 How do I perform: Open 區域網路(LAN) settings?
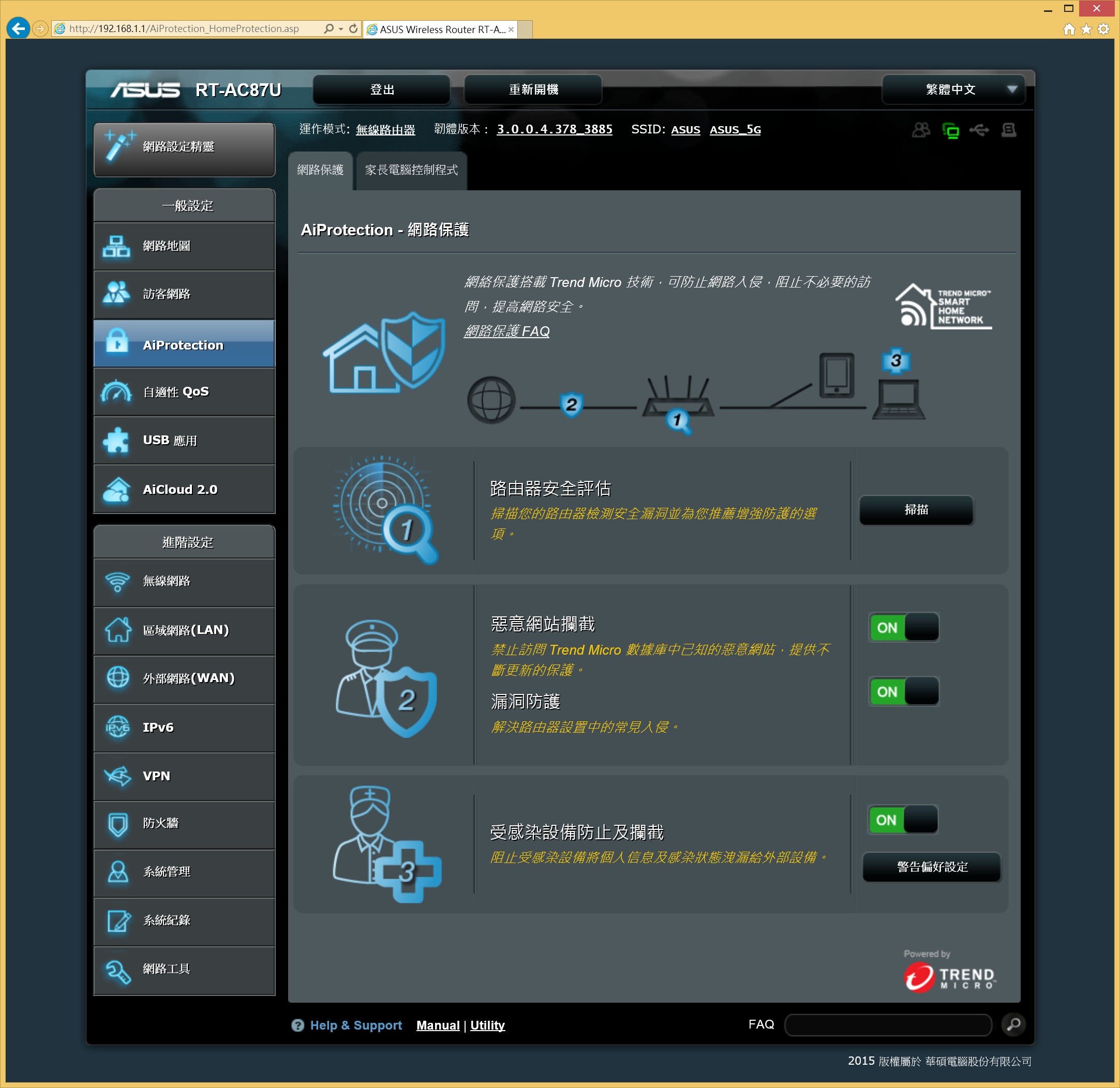184,630
